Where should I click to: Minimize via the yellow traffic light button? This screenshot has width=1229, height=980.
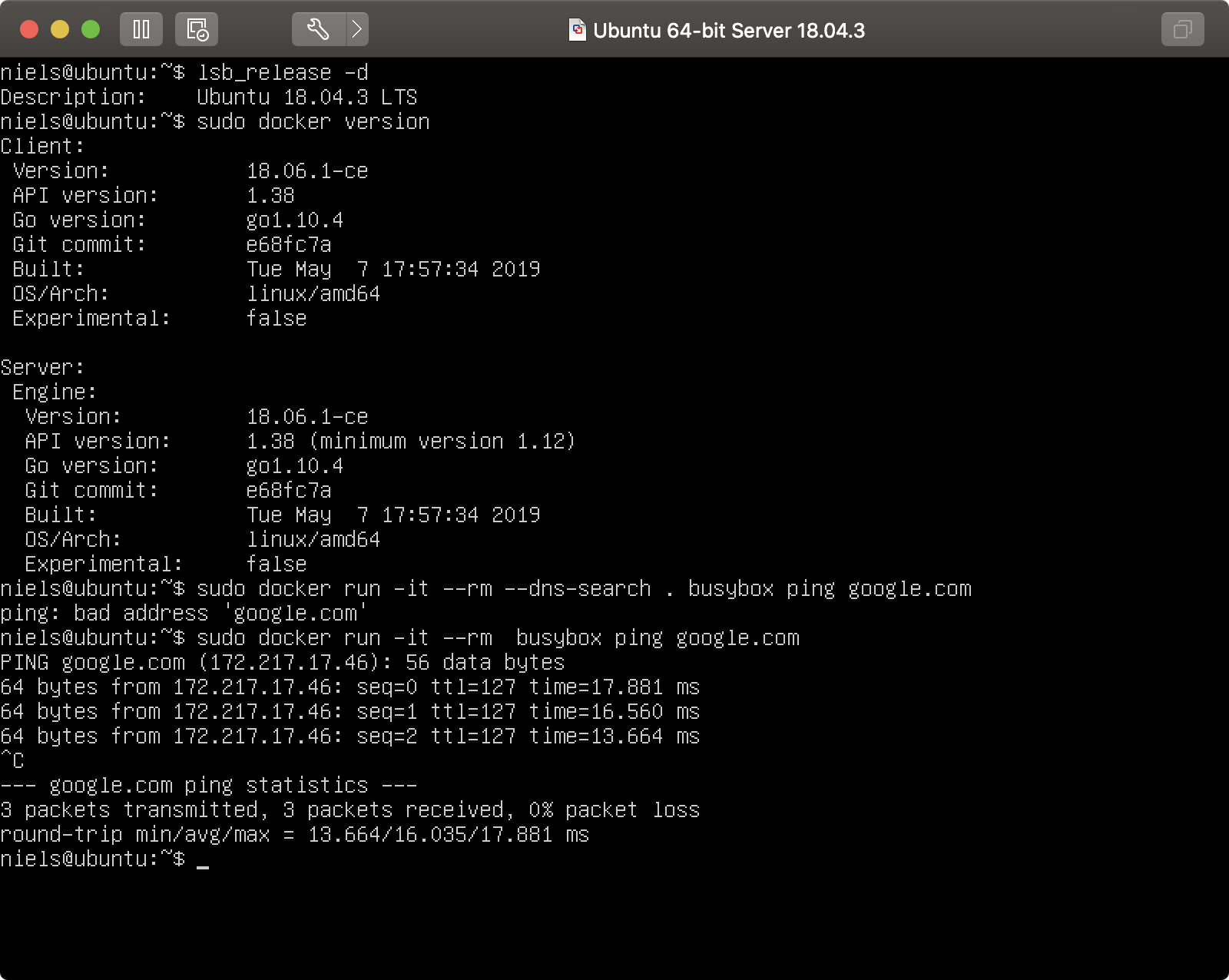59,29
